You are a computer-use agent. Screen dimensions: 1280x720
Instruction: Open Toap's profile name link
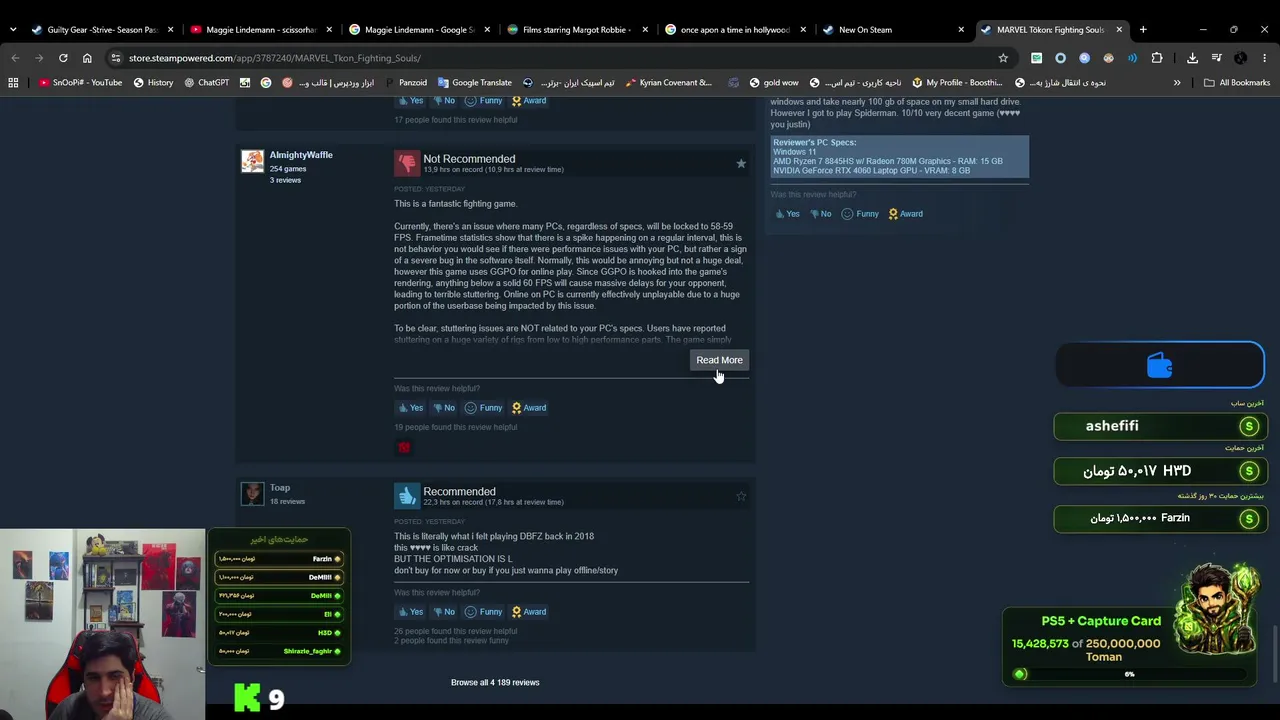pyautogui.click(x=280, y=488)
